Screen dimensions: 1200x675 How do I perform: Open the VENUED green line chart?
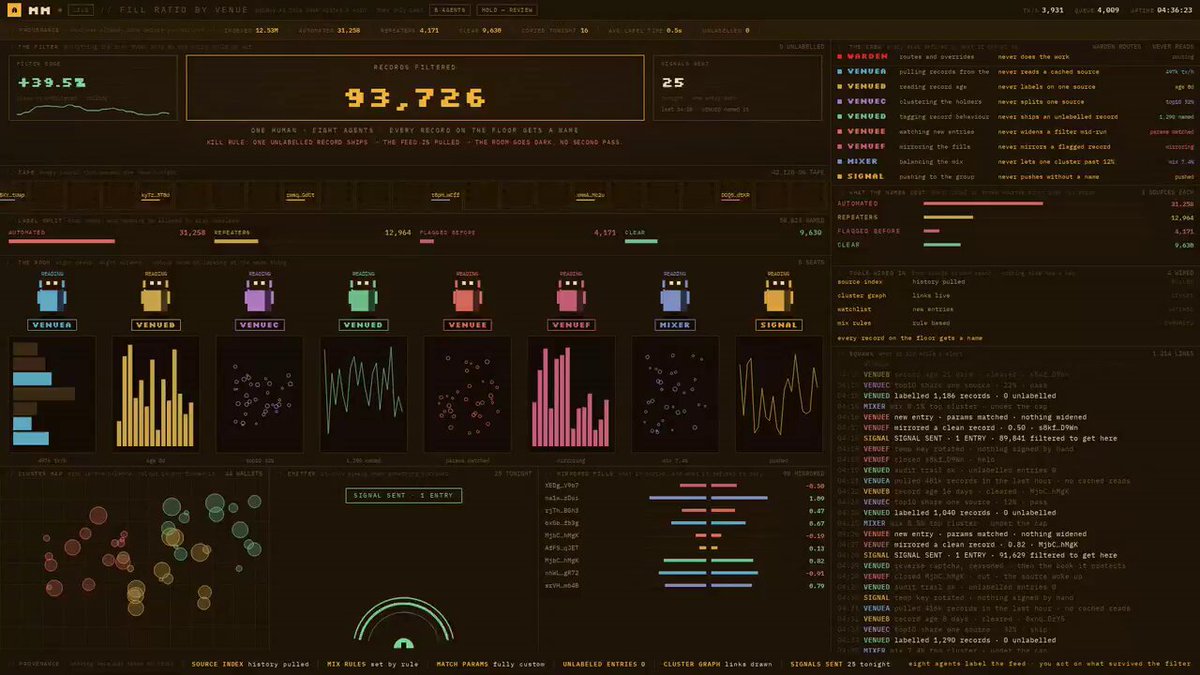pyautogui.click(x=363, y=392)
